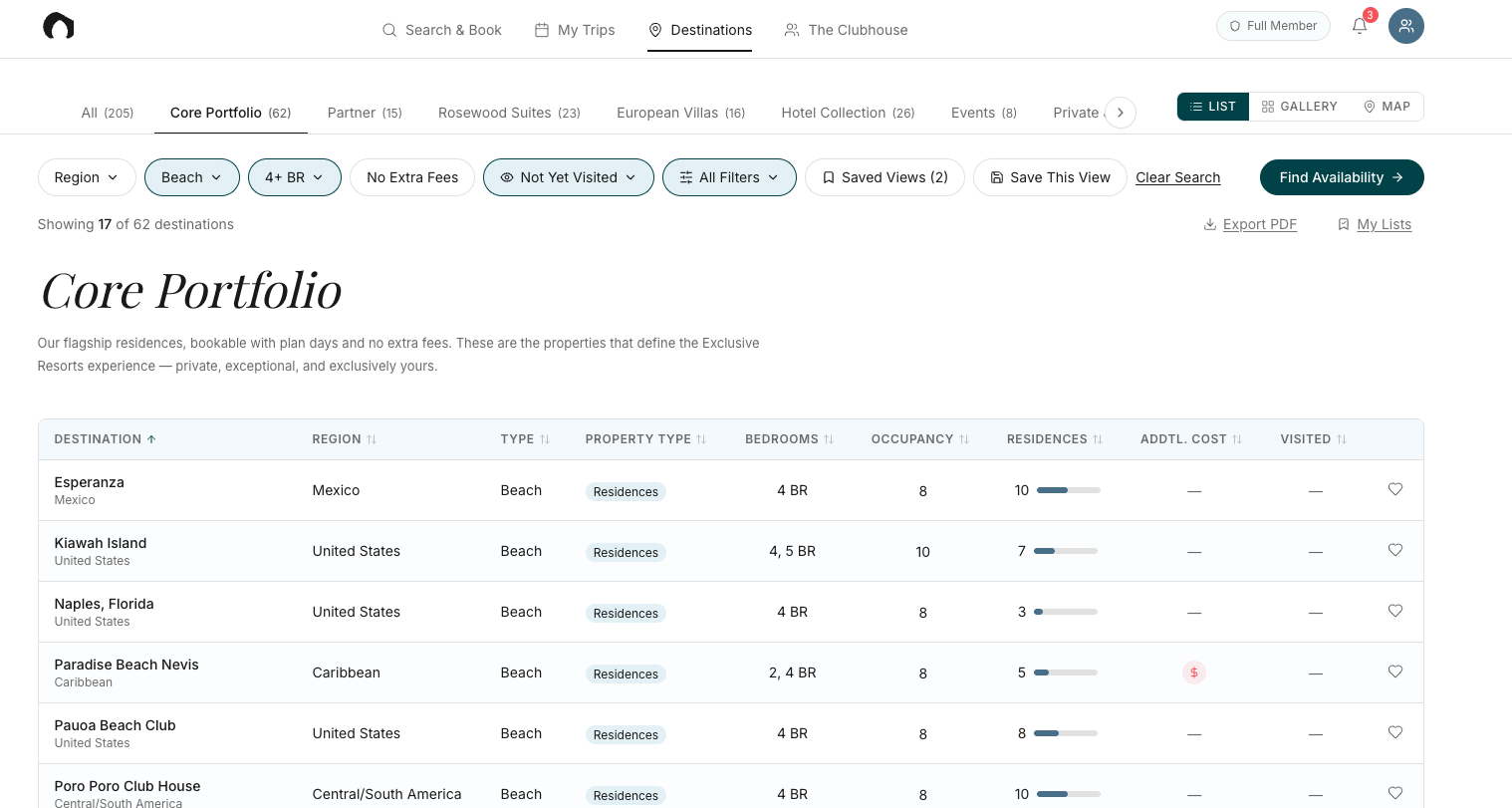The width and height of the screenshot is (1512, 808).
Task: Expand the All Filters dropdown
Action: click(x=729, y=177)
